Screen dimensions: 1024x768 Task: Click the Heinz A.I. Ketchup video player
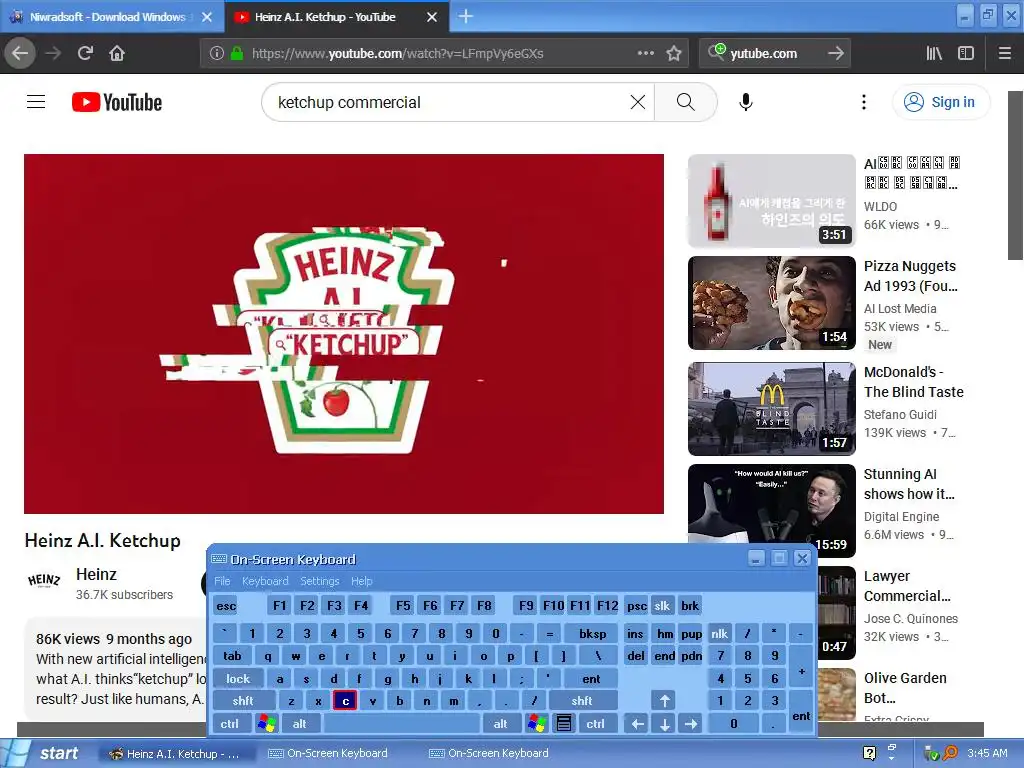point(344,334)
